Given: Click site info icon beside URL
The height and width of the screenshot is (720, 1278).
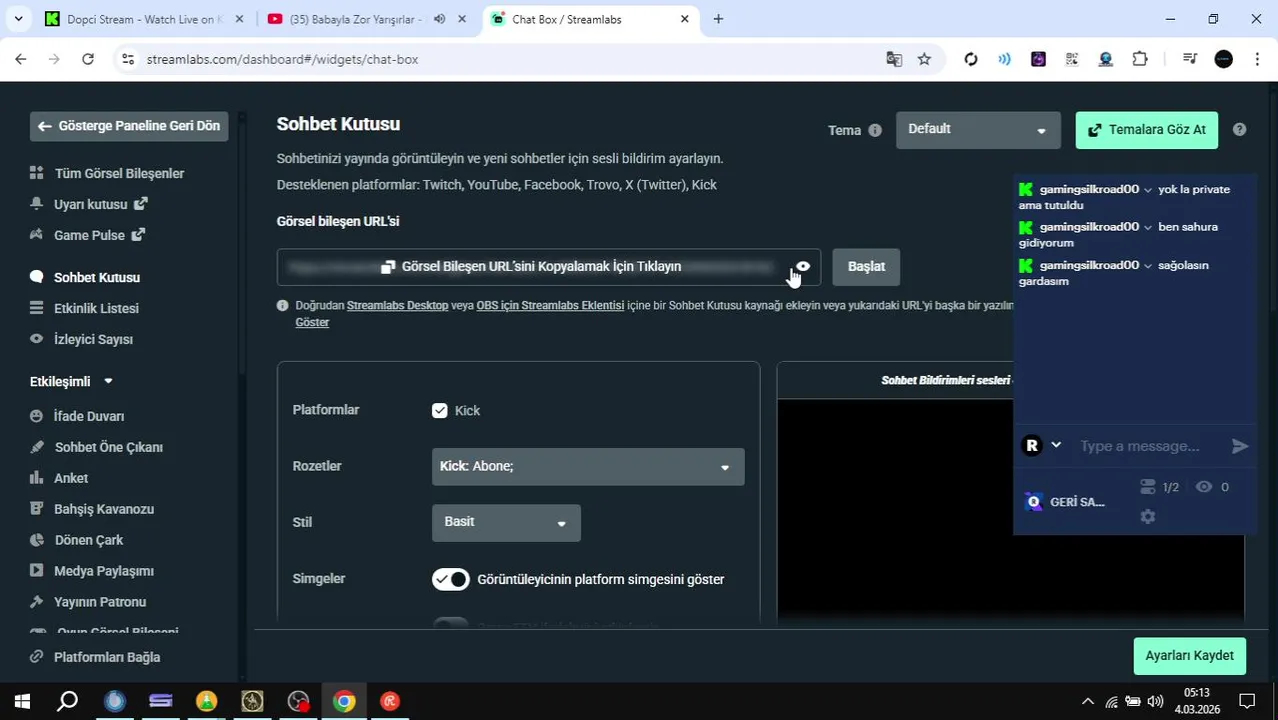Looking at the screenshot, I should [x=127, y=59].
